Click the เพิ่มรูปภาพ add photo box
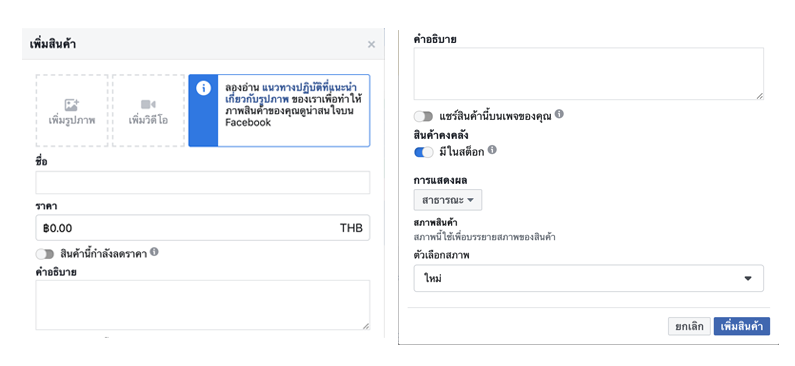Viewport: 795px width, 366px height. [x=72, y=111]
